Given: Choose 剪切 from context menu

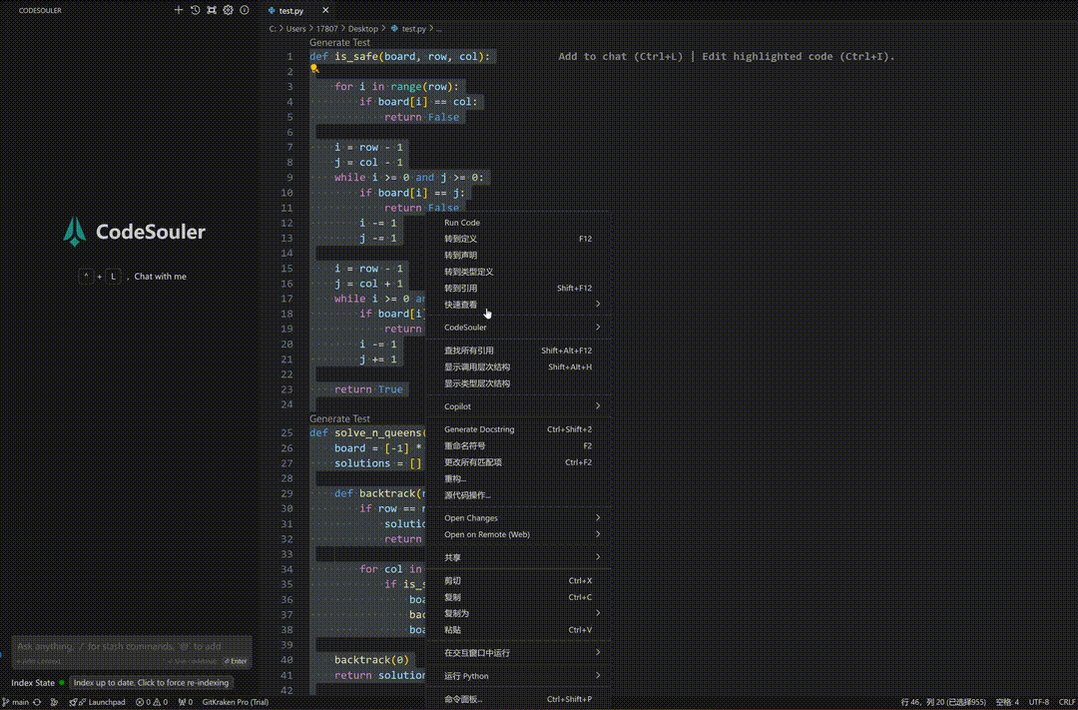Looking at the screenshot, I should 519,581.
